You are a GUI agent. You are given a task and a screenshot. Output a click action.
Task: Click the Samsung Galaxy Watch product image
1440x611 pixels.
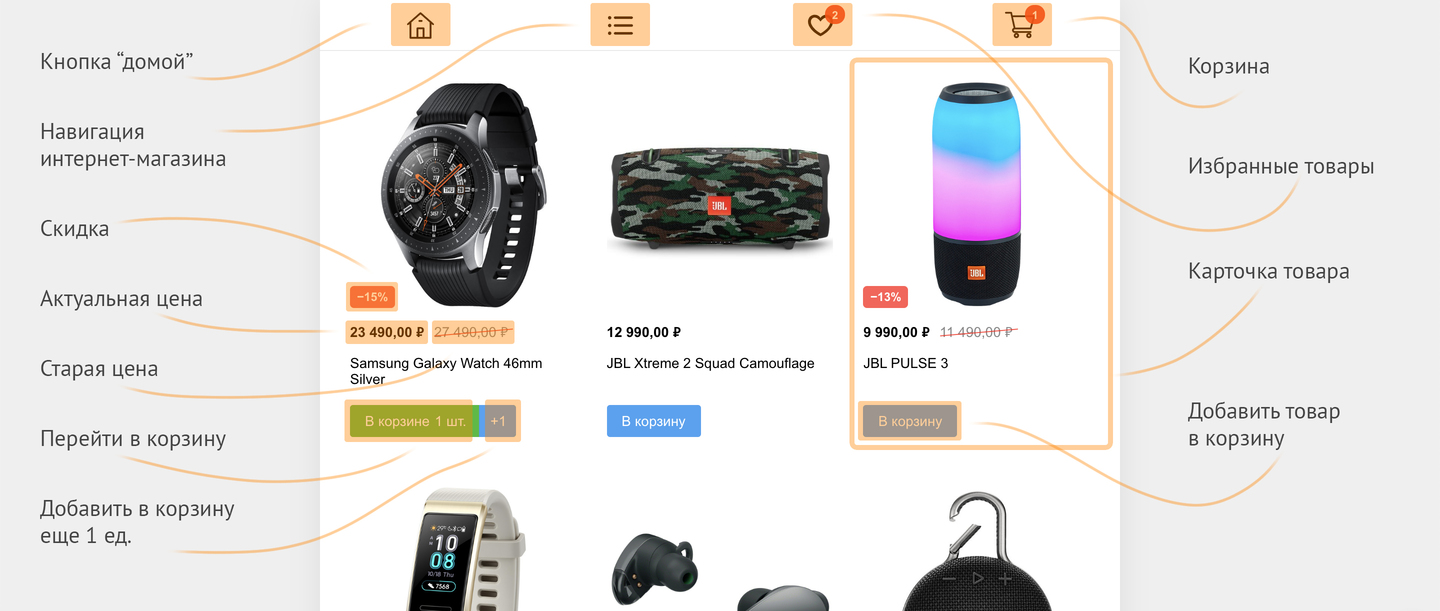point(465,195)
